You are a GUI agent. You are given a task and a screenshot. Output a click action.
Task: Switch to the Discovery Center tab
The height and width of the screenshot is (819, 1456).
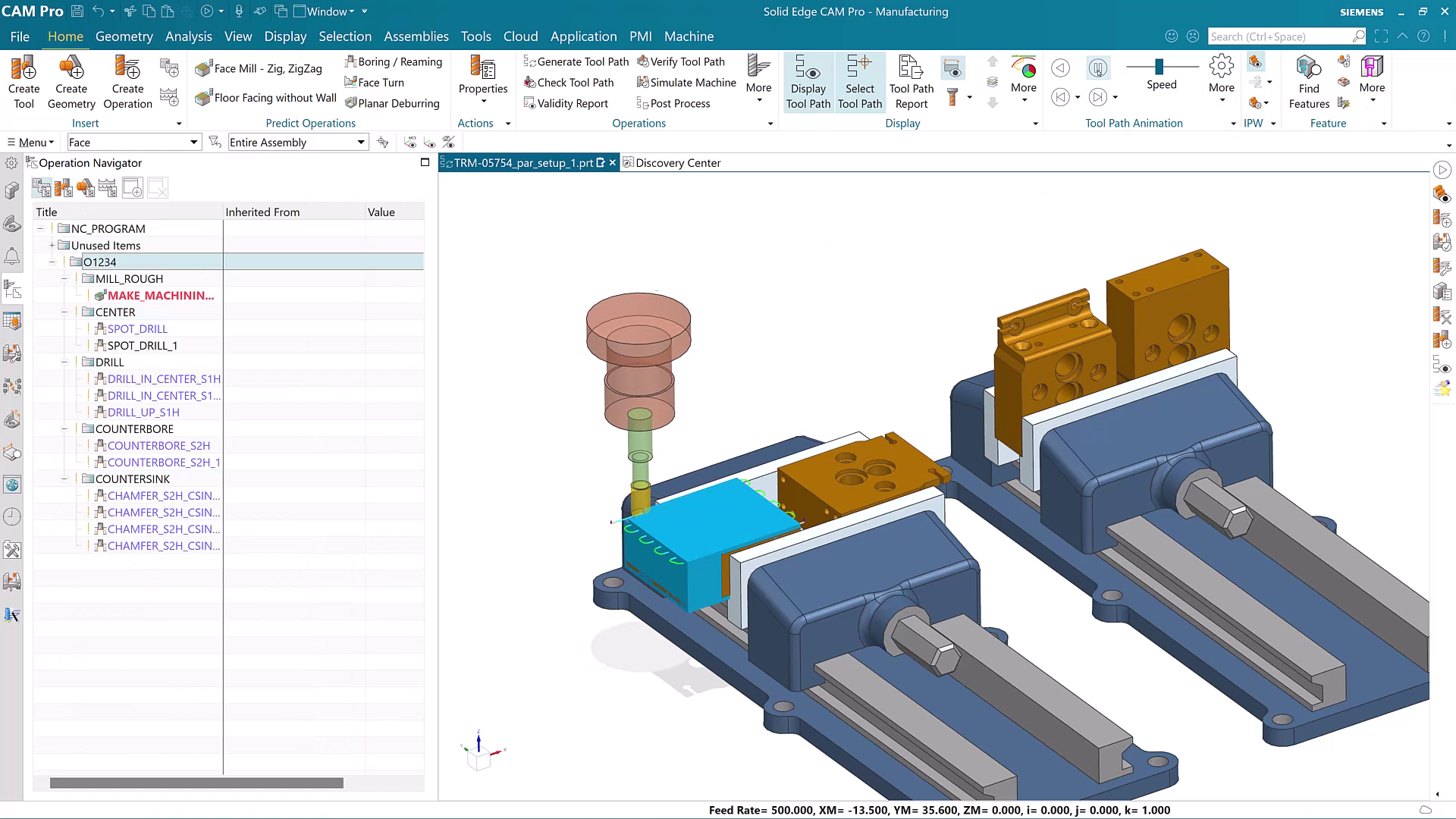pos(671,162)
